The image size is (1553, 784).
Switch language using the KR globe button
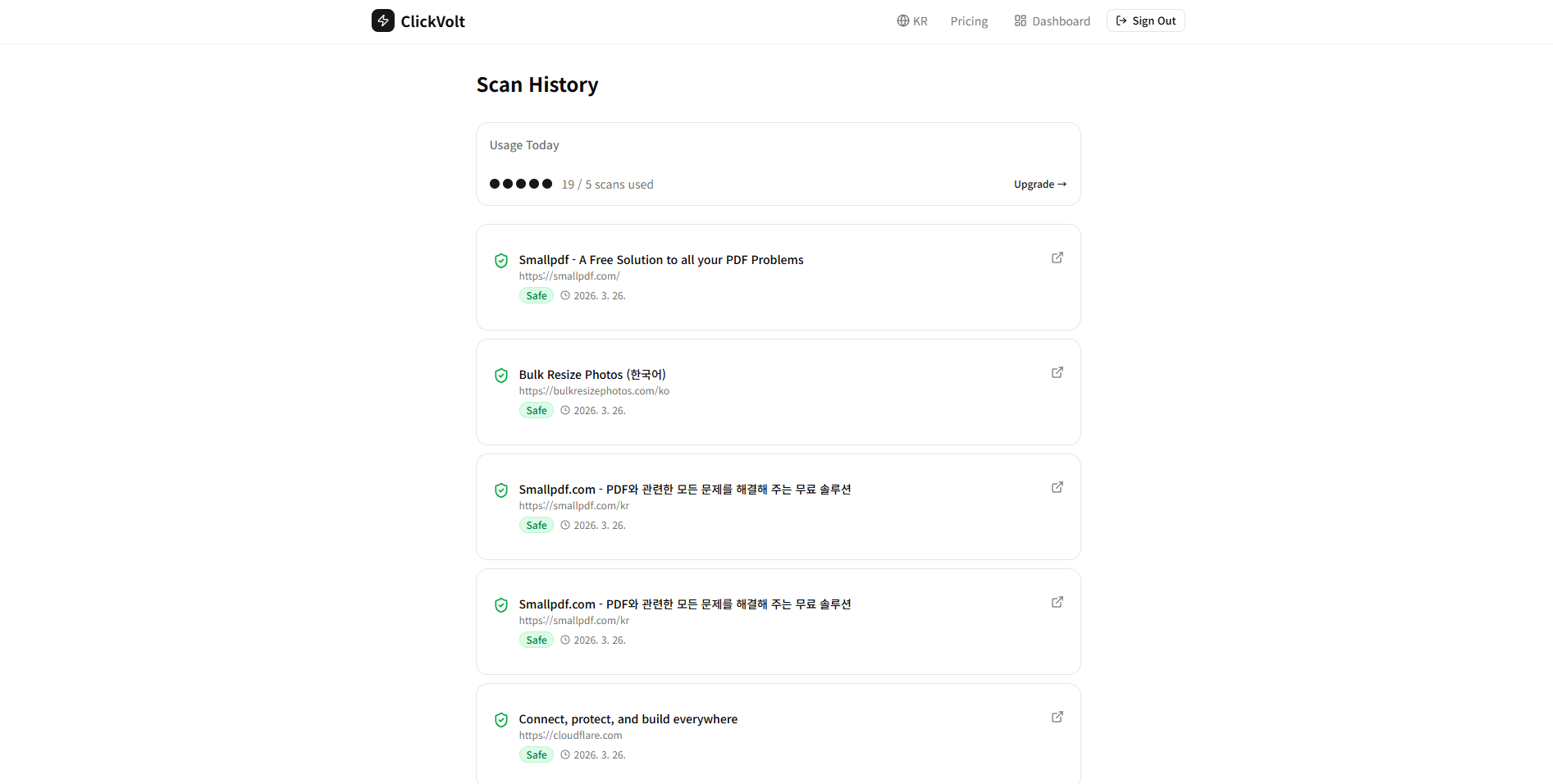coord(912,21)
